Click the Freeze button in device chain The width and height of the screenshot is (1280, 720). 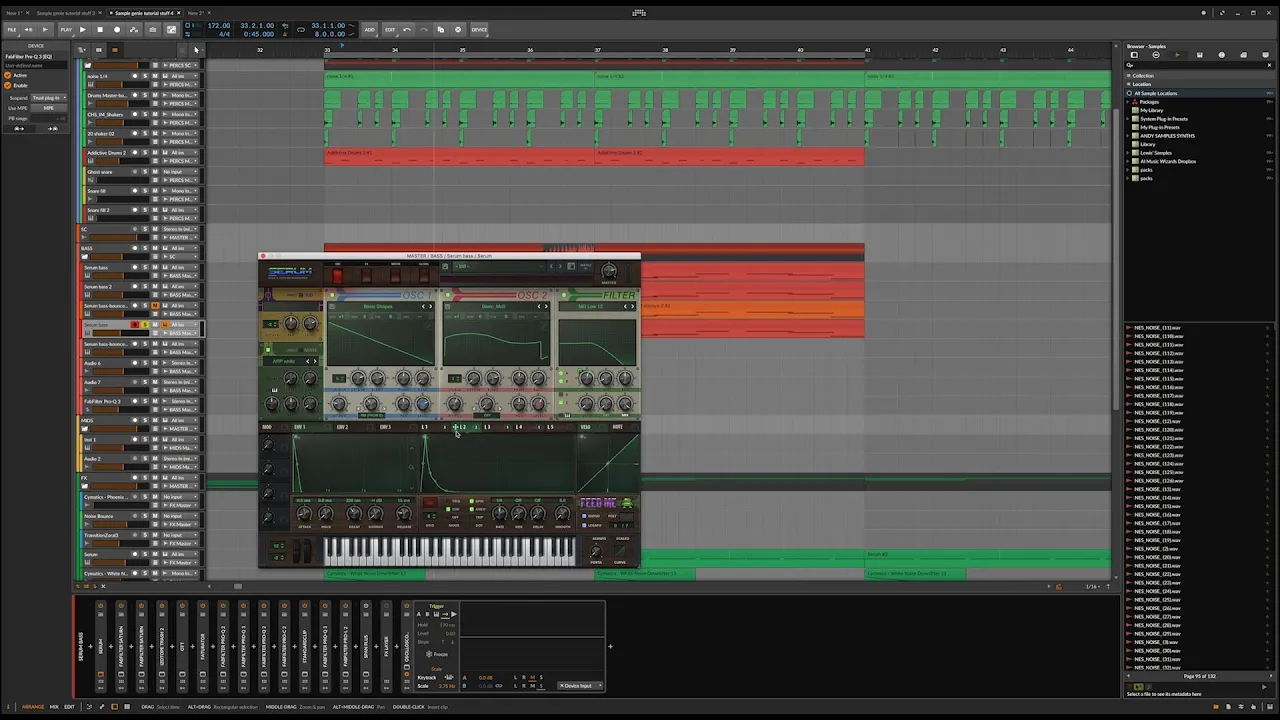click(437, 654)
